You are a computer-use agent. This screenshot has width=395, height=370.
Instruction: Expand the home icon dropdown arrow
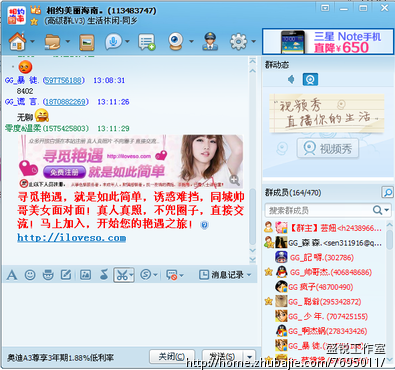point(32,42)
